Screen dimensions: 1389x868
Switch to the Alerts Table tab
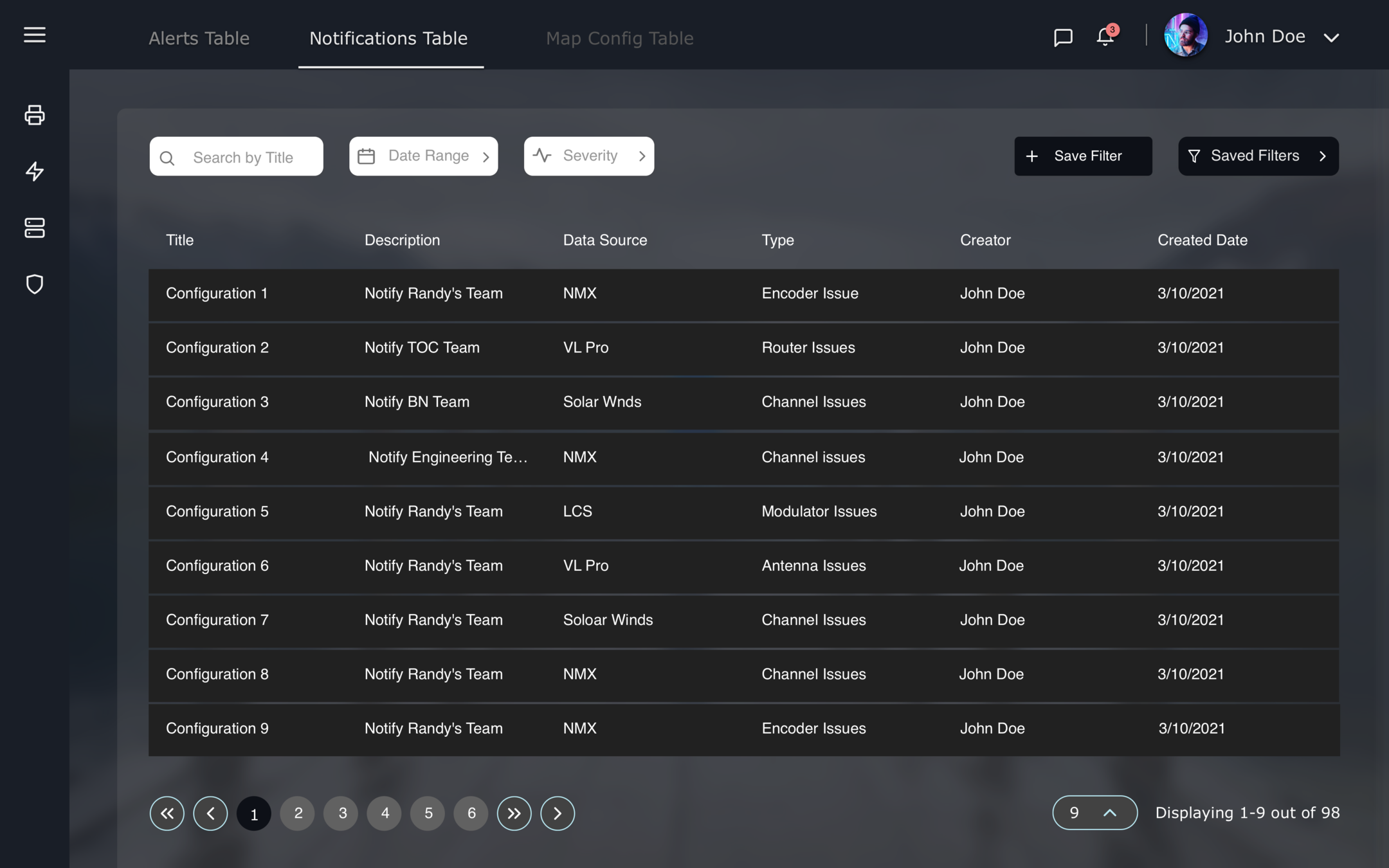click(x=199, y=39)
